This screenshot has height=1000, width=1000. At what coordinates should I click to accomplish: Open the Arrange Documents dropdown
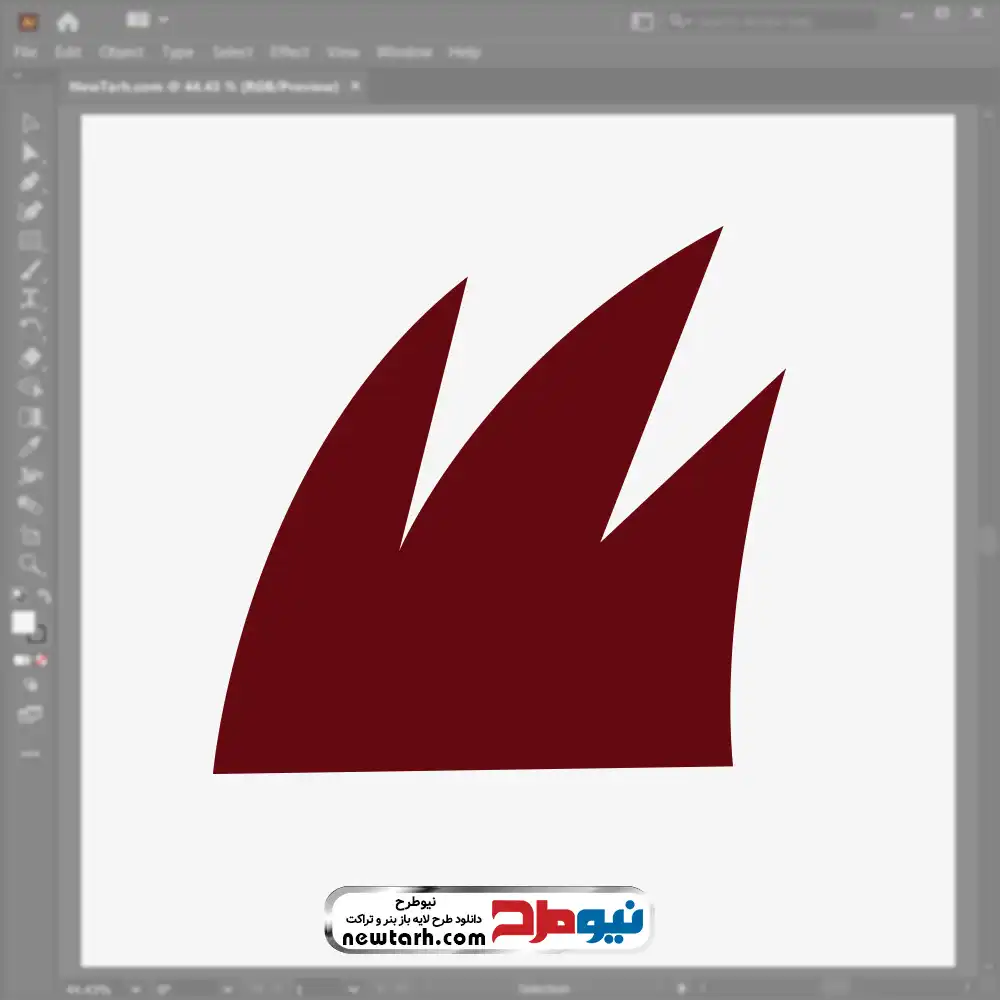pos(147,20)
